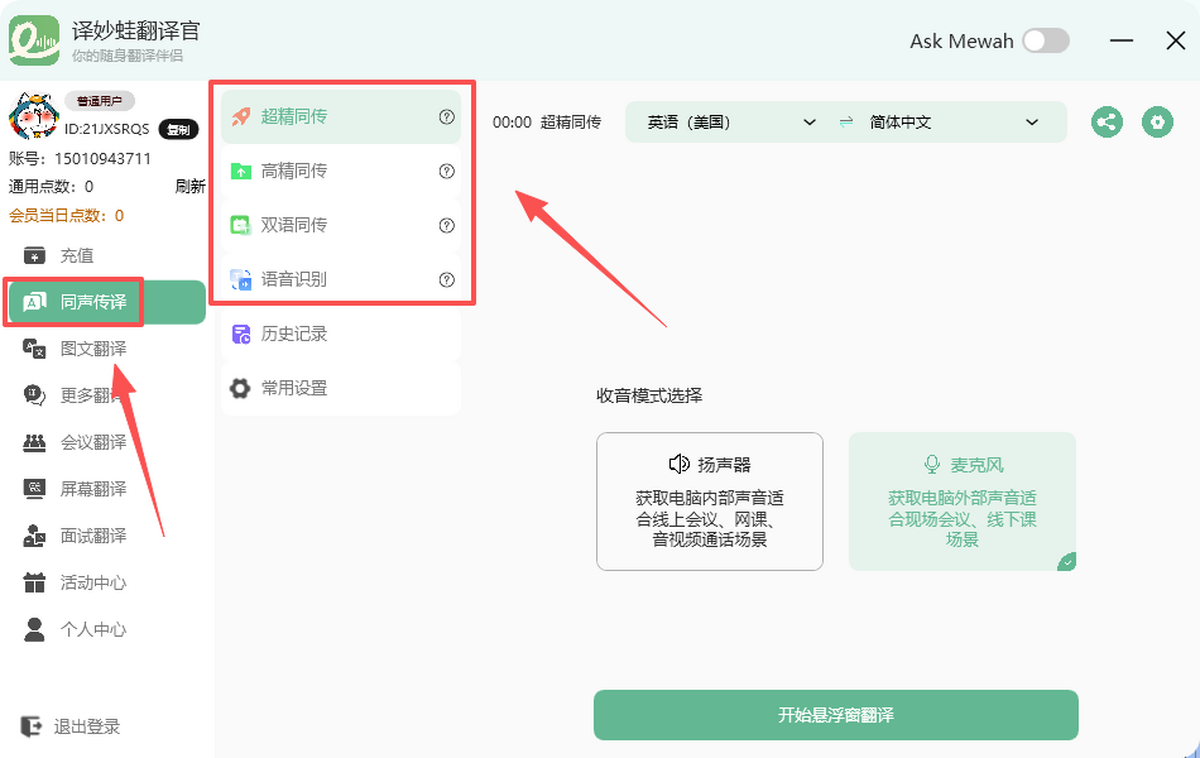The width and height of the screenshot is (1200, 758).
Task: Click the swap languages arrows icon
Action: pos(846,122)
